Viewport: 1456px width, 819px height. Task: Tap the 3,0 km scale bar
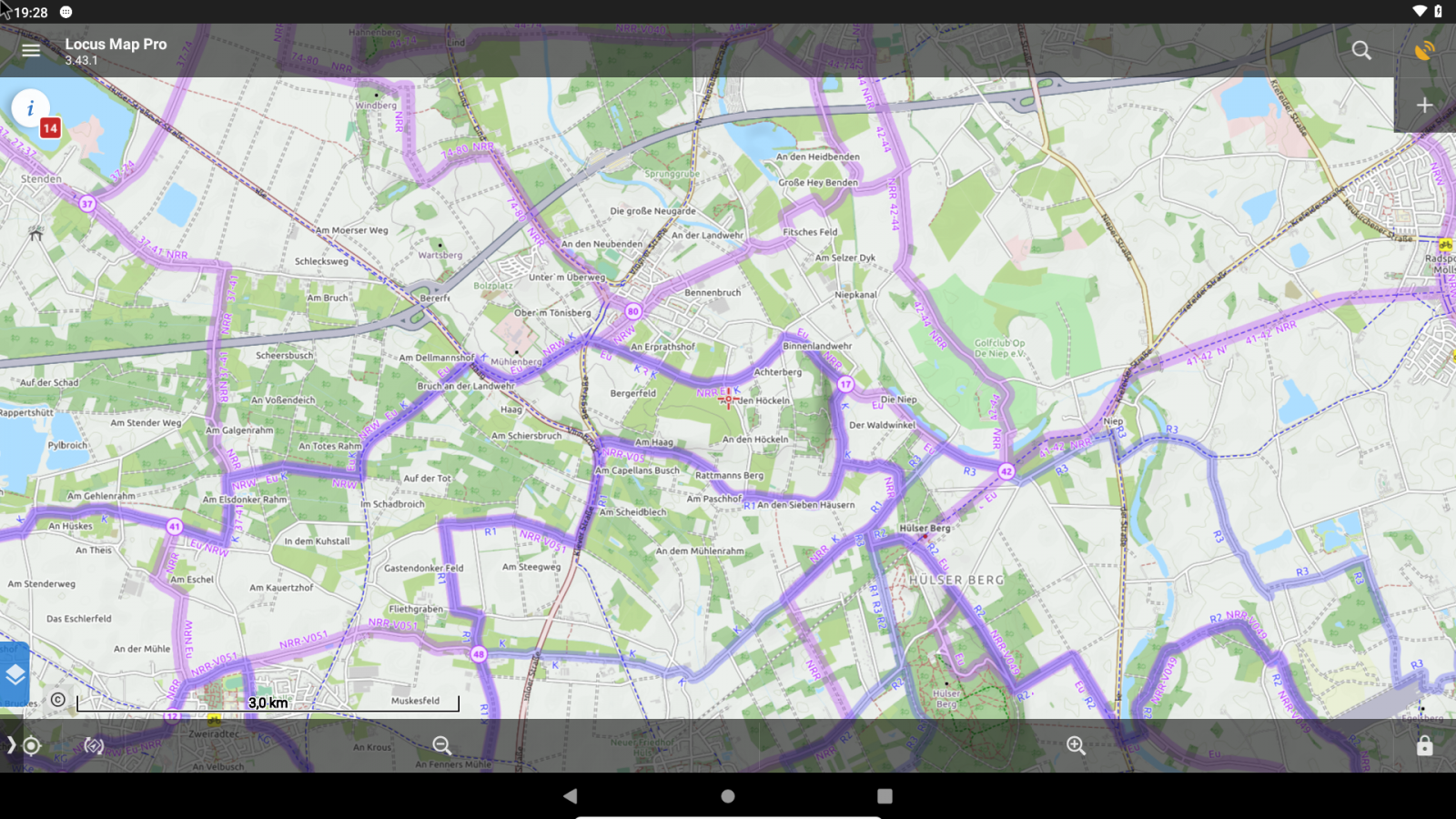click(x=268, y=703)
